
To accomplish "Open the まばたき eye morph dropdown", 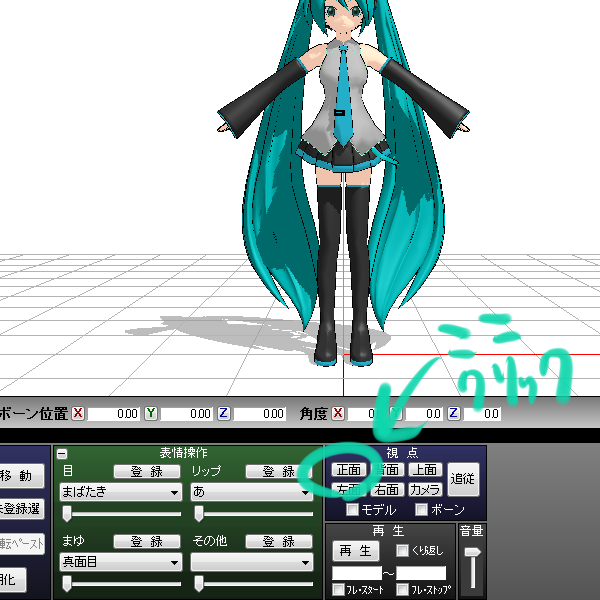I will [121, 492].
